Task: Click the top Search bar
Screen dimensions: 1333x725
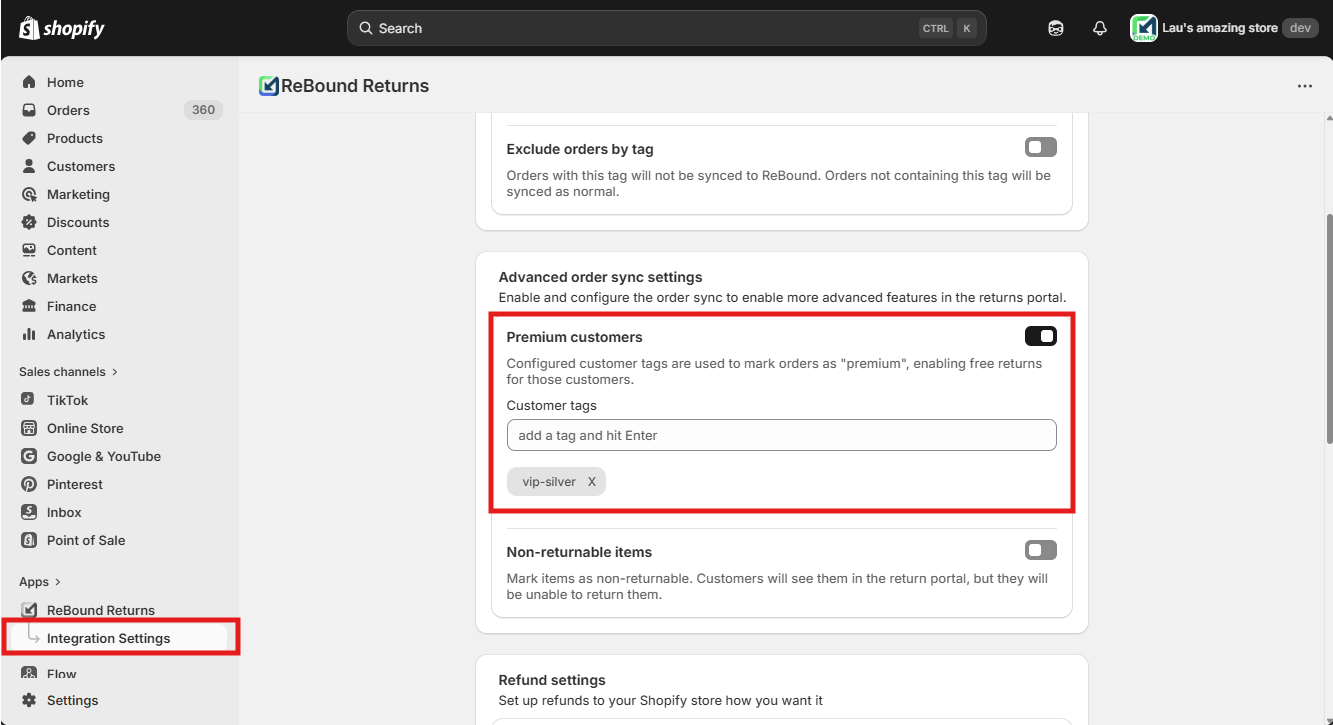Action: click(666, 28)
